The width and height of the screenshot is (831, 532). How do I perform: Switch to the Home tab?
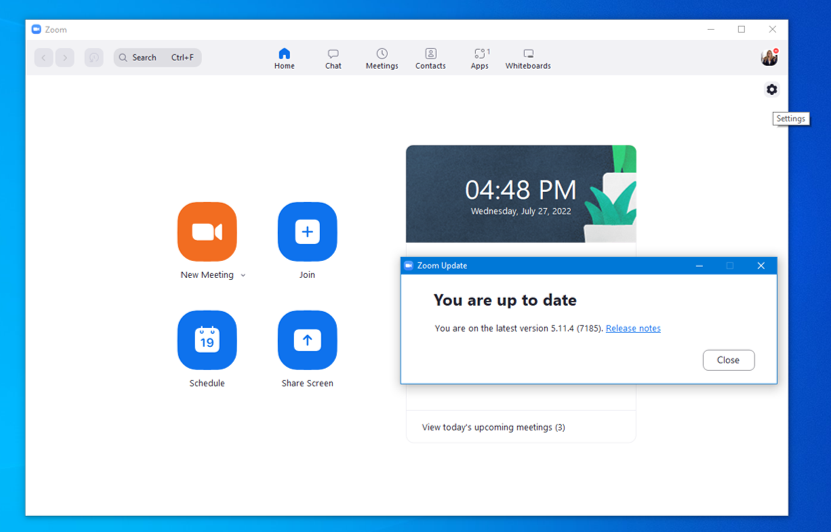click(284, 58)
